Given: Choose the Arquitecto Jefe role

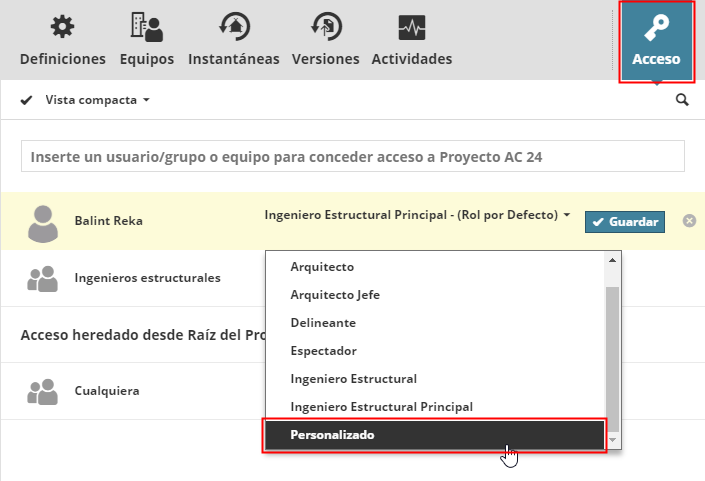Looking at the screenshot, I should pyautogui.click(x=335, y=295).
